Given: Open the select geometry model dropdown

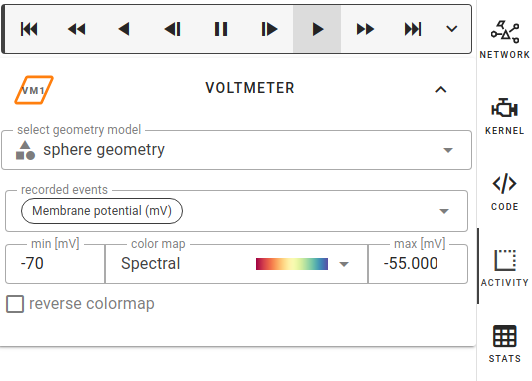Looking at the screenshot, I should (x=236, y=150).
